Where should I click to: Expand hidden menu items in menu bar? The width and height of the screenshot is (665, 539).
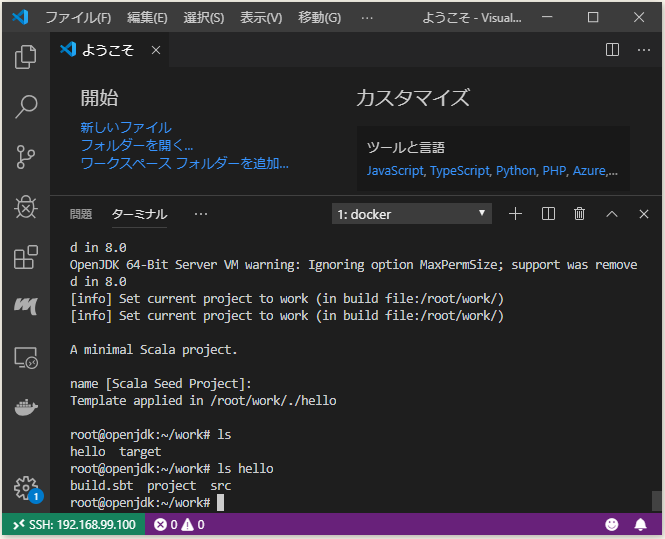click(367, 17)
